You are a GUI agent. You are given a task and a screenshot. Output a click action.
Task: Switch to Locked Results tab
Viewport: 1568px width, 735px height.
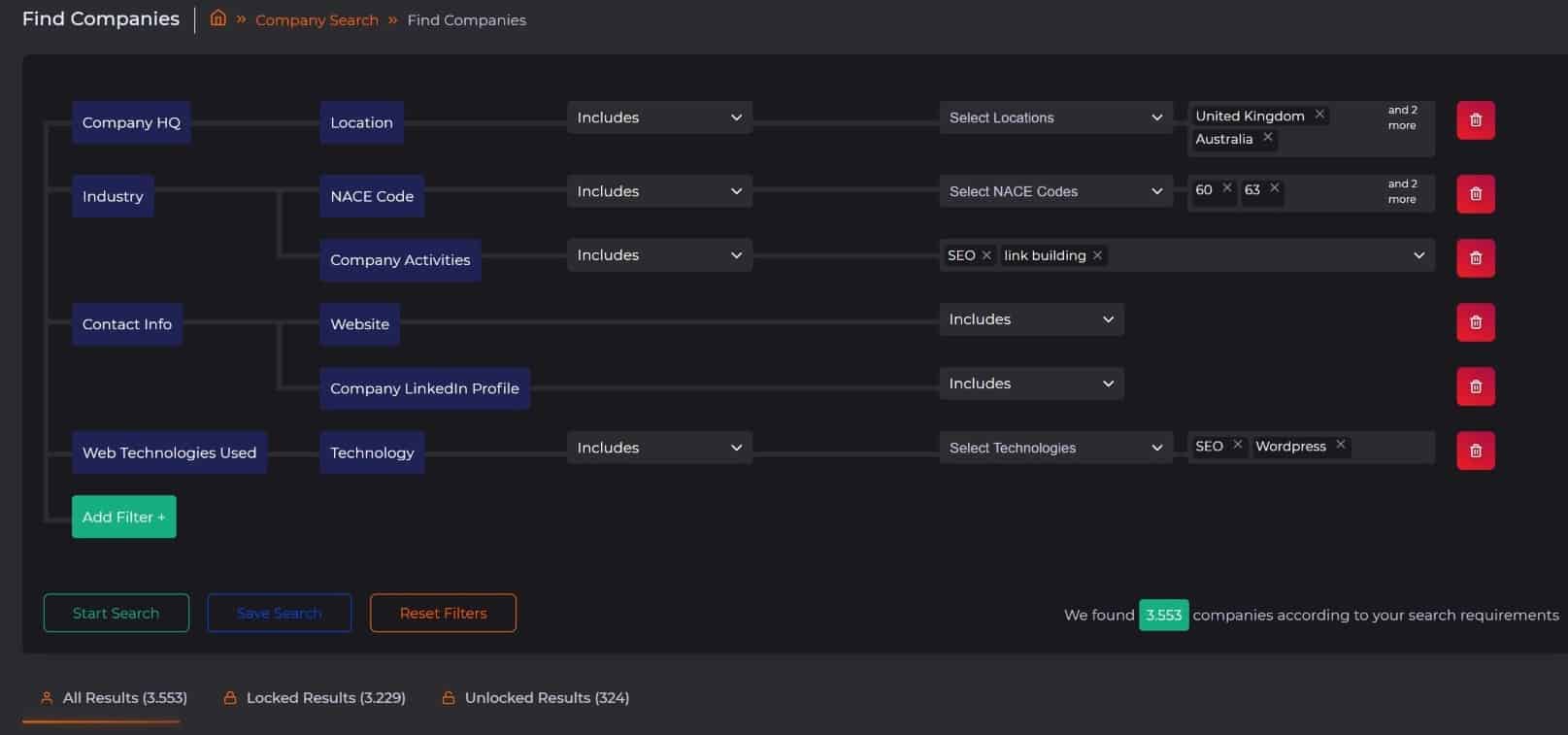coord(315,697)
